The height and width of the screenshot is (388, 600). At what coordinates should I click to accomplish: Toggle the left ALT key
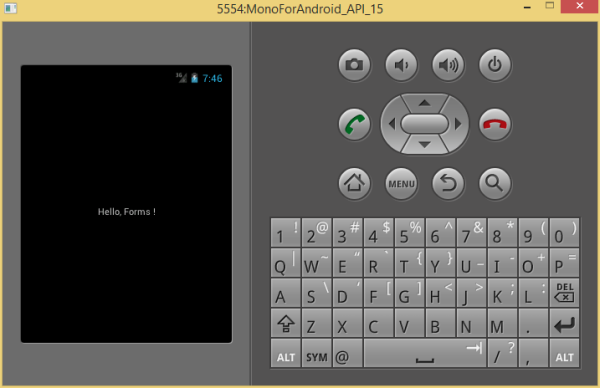point(286,354)
